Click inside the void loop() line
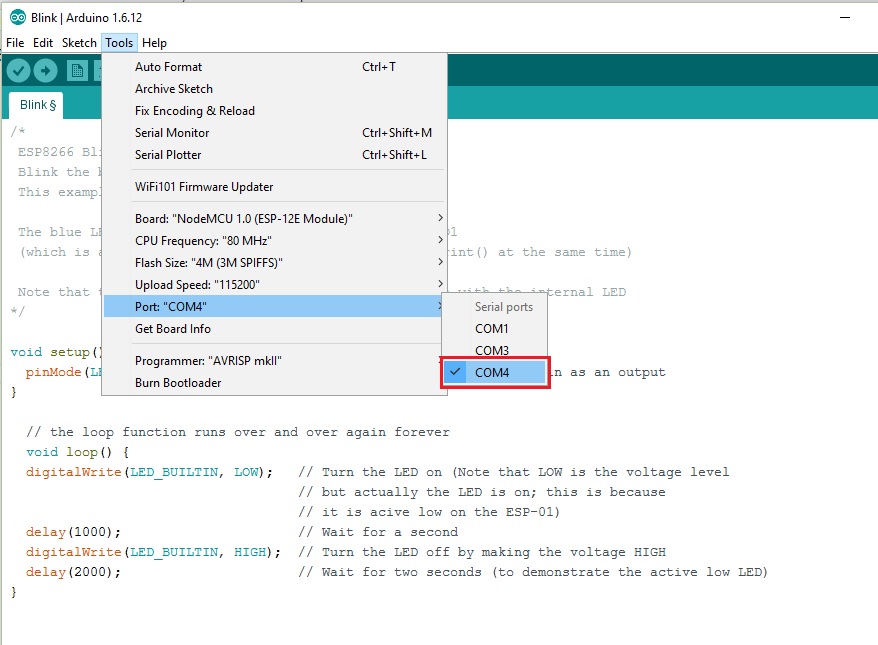This screenshot has height=645, width=878. [77, 452]
